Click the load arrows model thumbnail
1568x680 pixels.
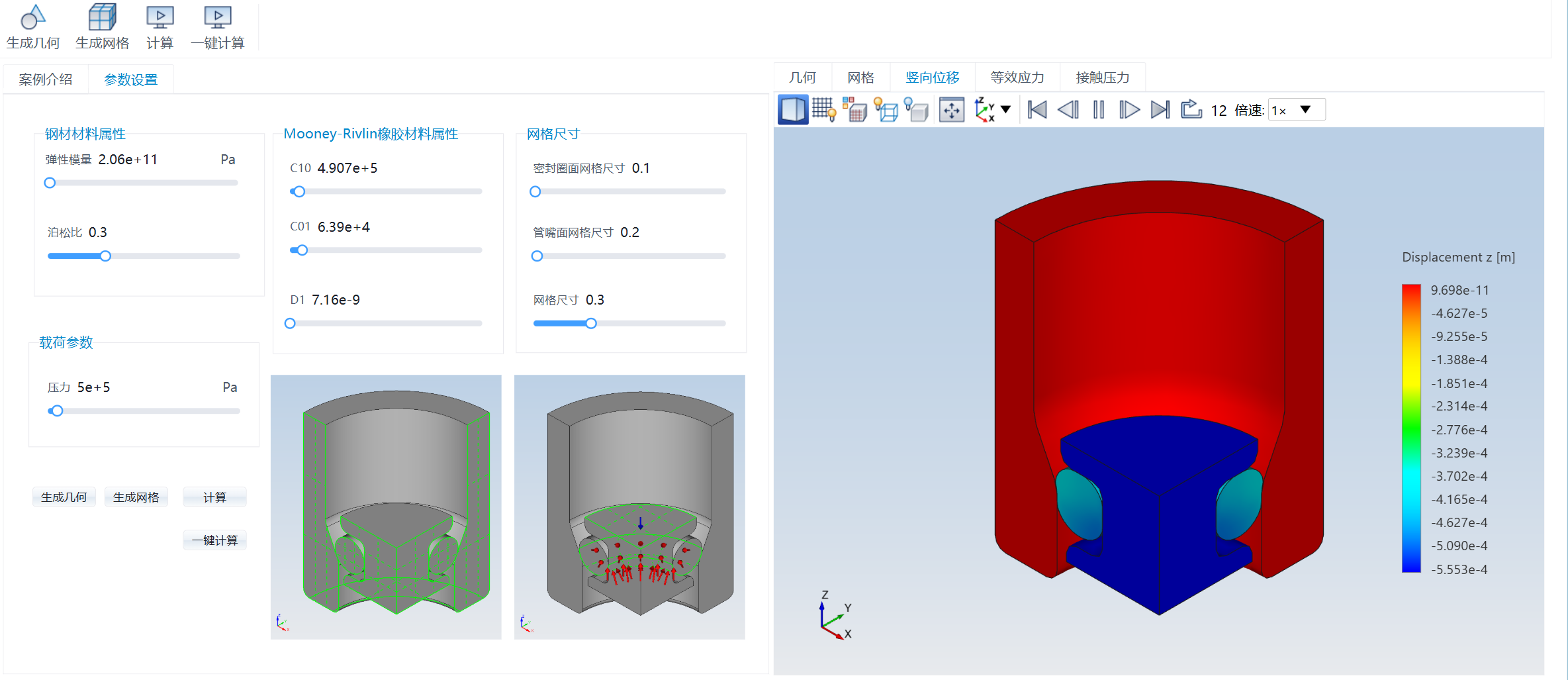(x=629, y=507)
